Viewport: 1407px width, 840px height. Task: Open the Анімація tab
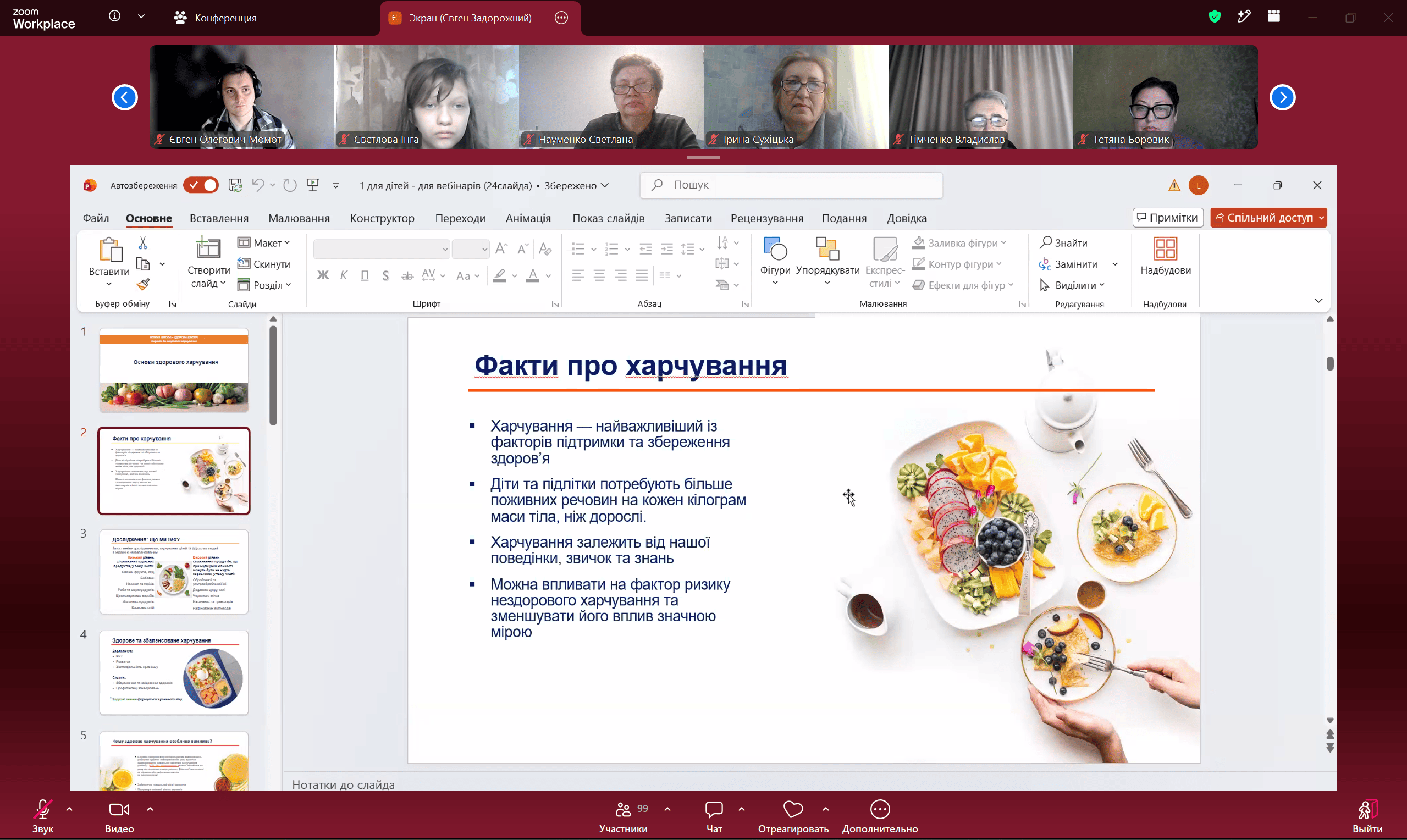point(528,218)
